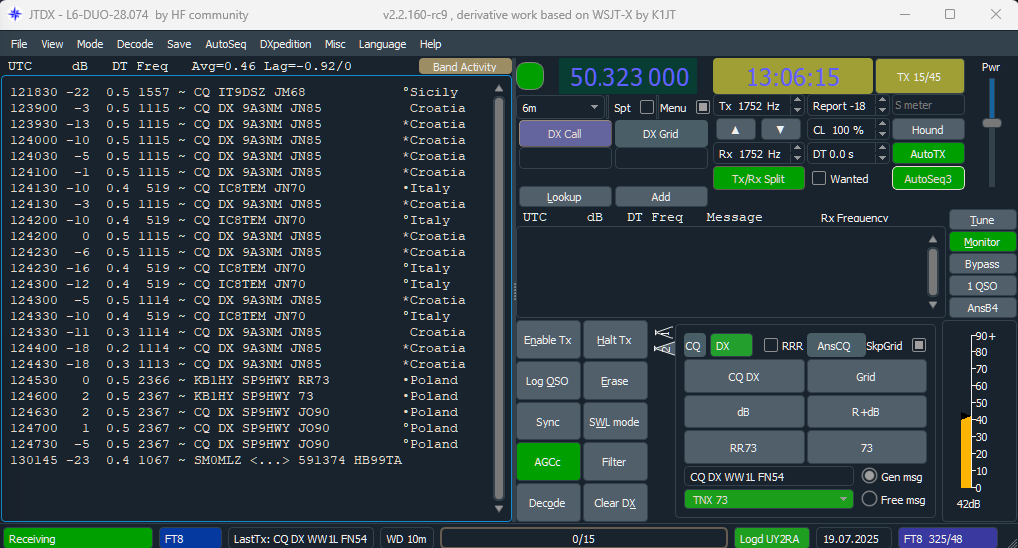Viewport: 1018px width, 548px height.
Task: Click the DX Call button
Action: 565,134
